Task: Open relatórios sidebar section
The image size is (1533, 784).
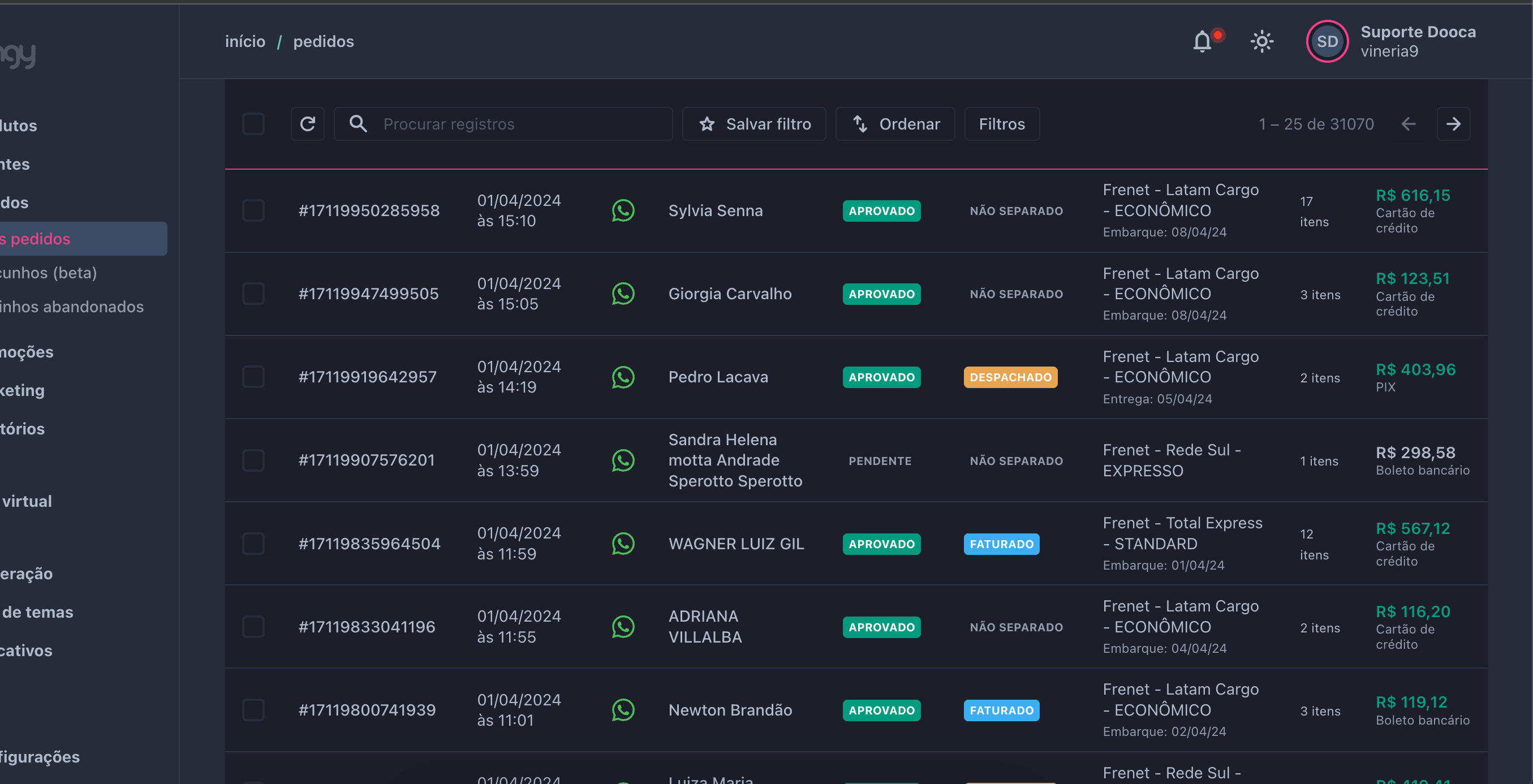Action: pos(23,429)
